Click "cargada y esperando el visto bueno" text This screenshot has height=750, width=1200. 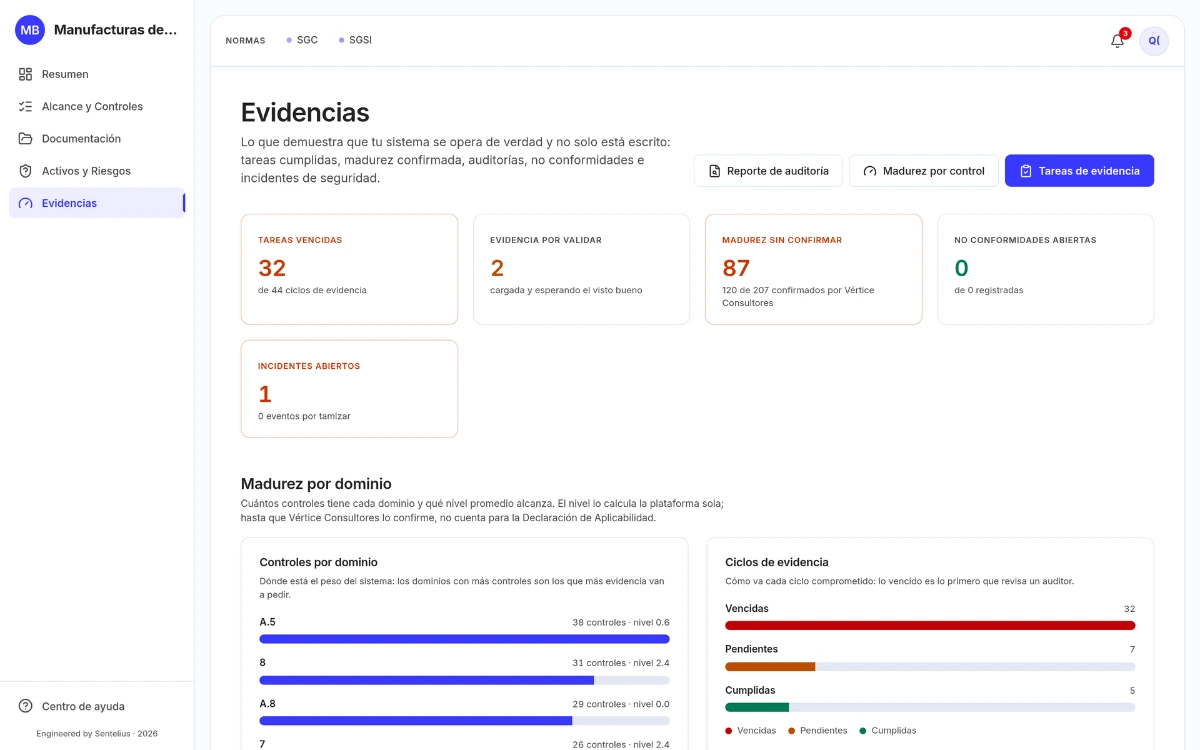click(x=566, y=290)
